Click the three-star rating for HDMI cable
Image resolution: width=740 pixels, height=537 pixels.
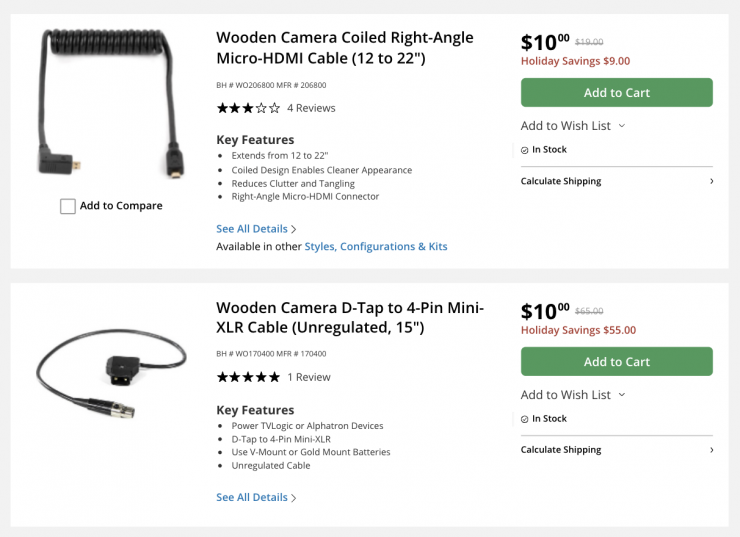click(x=248, y=108)
